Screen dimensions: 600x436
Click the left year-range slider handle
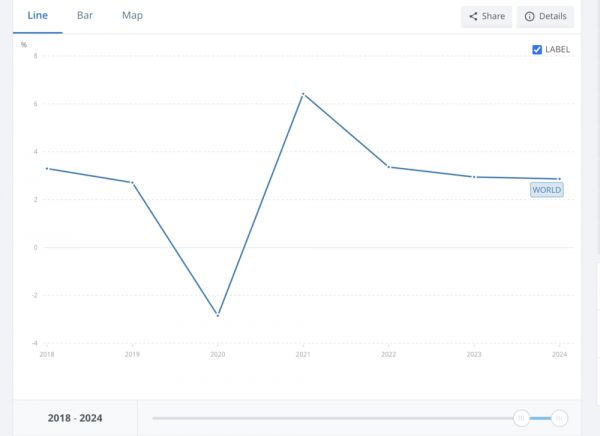coord(521,418)
